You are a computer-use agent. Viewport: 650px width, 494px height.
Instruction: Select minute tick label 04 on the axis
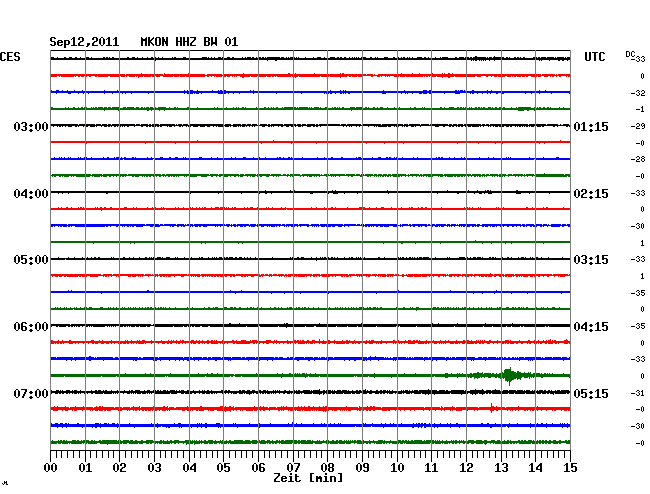tap(189, 468)
